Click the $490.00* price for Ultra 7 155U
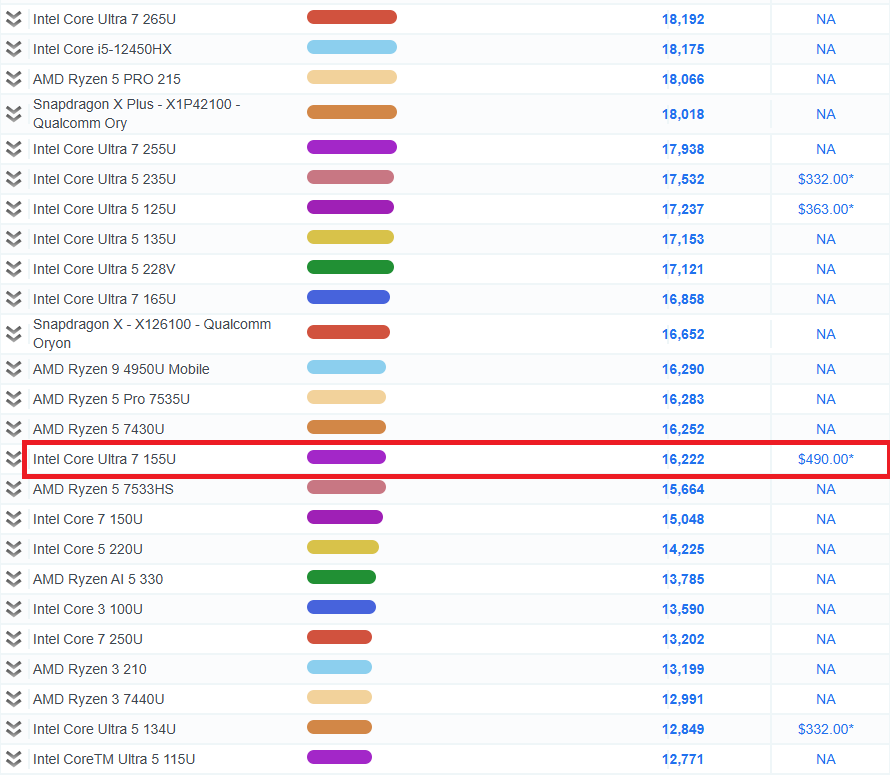The width and height of the screenshot is (890, 775). (x=826, y=459)
